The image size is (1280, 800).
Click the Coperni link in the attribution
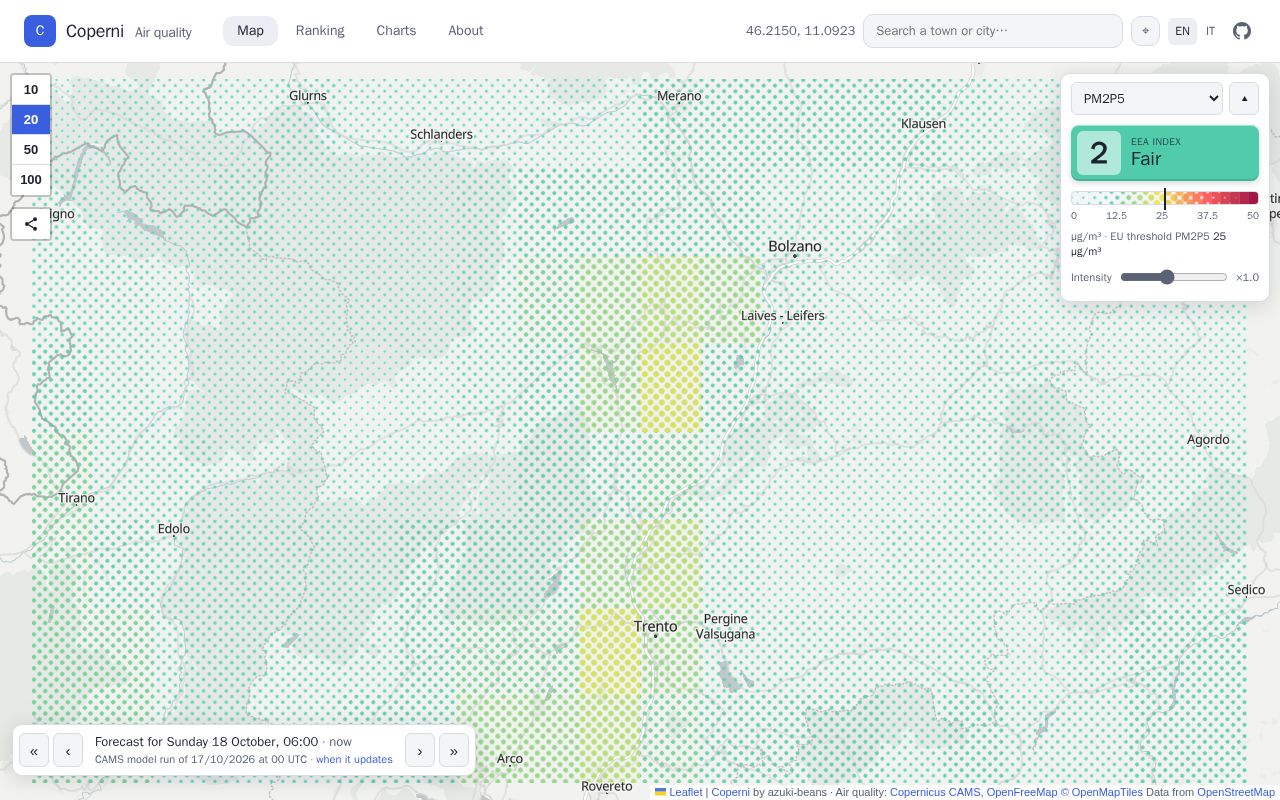[x=730, y=792]
